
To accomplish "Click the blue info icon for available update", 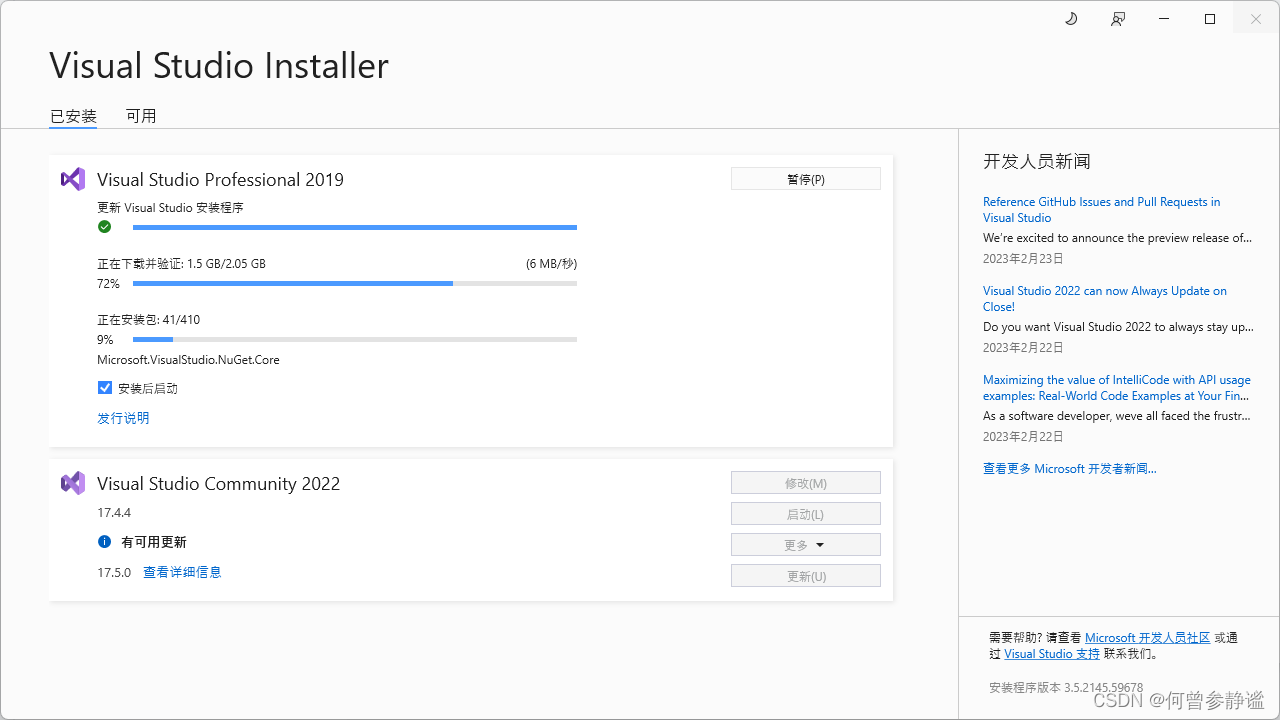I will (105, 542).
